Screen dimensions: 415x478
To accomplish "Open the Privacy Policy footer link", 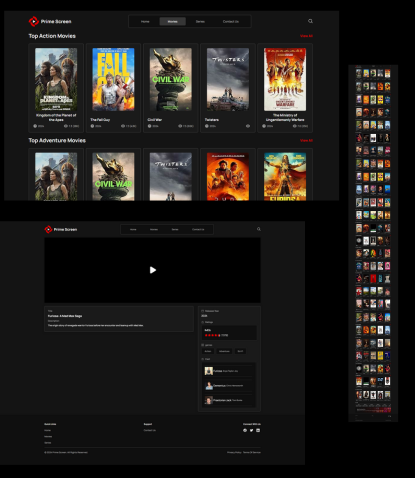I will tap(234, 452).
